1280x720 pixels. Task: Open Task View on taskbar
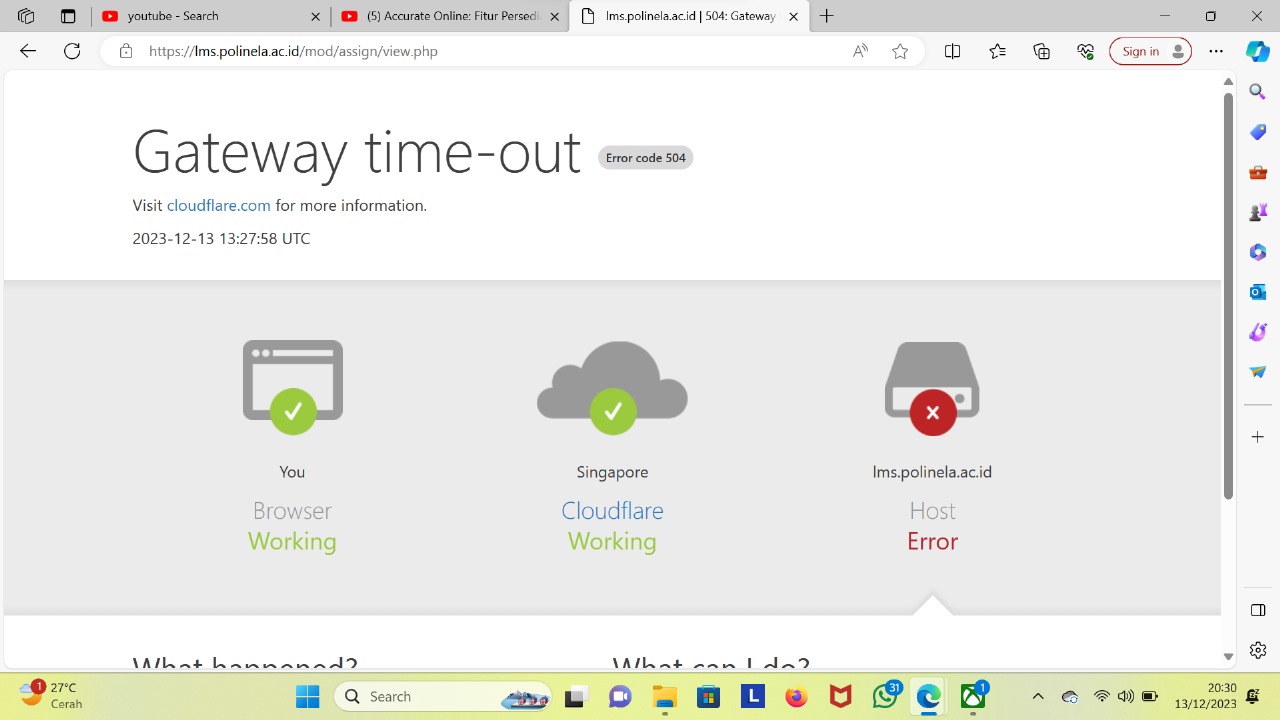point(575,696)
